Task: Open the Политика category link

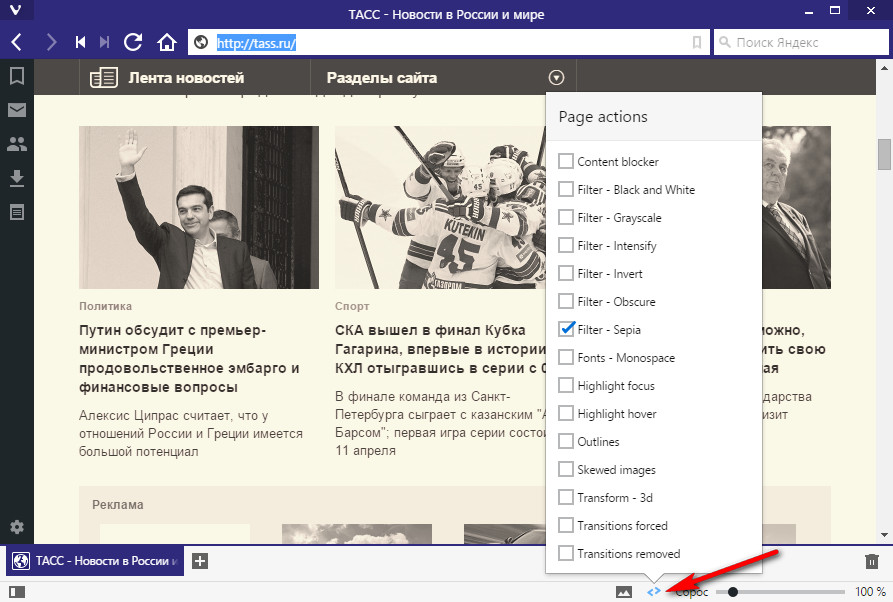Action: pyautogui.click(x=105, y=306)
